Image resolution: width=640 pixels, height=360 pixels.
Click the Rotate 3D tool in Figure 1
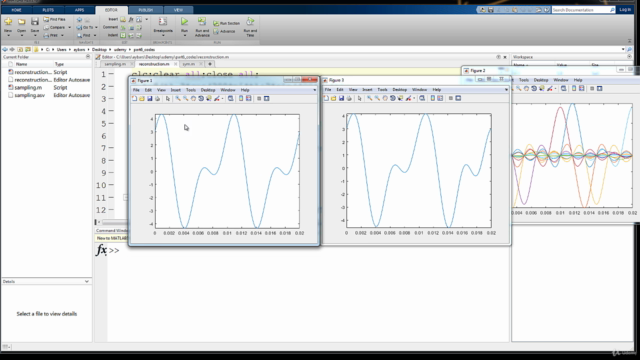[x=201, y=98]
